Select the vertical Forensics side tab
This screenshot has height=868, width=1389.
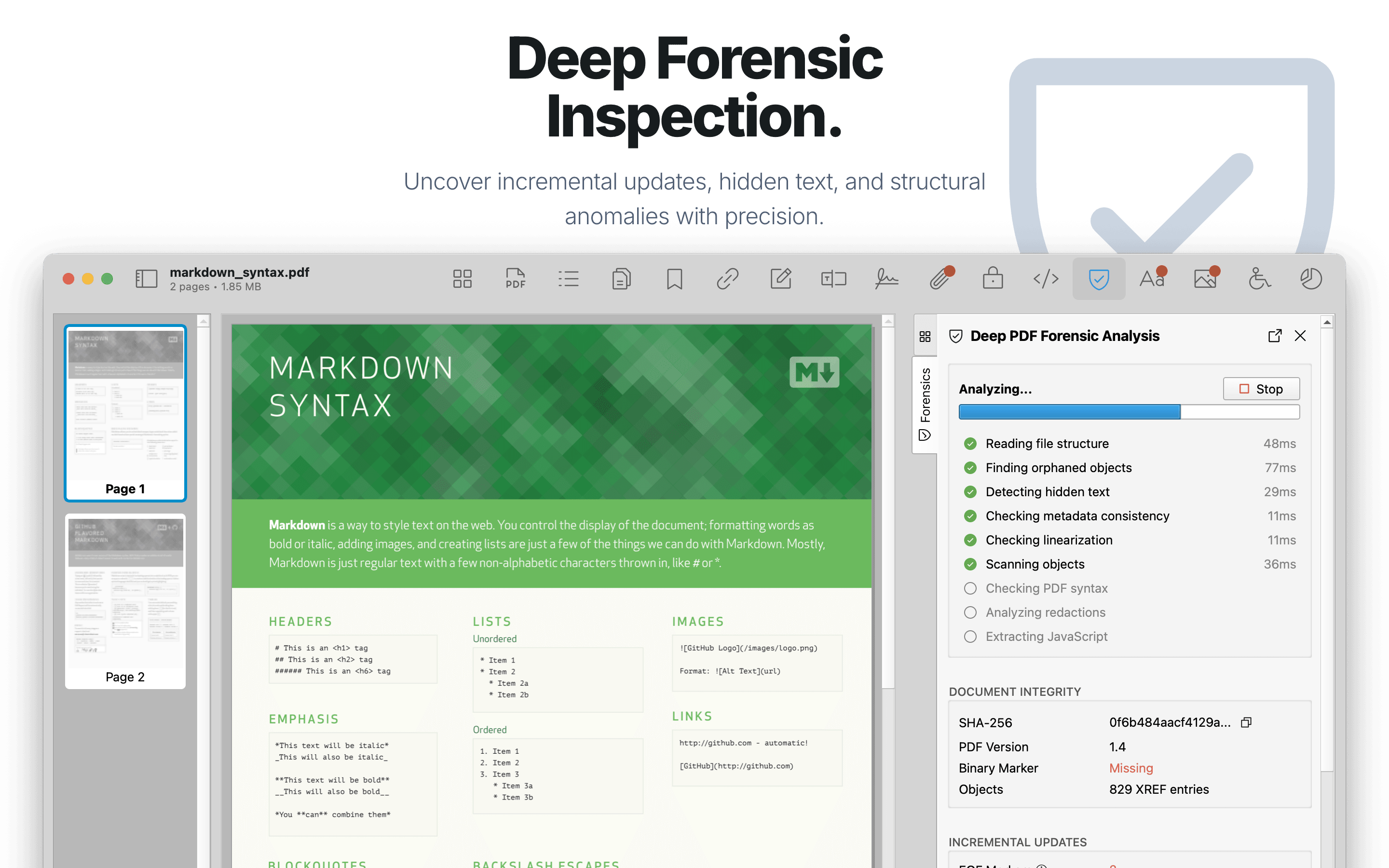925,404
